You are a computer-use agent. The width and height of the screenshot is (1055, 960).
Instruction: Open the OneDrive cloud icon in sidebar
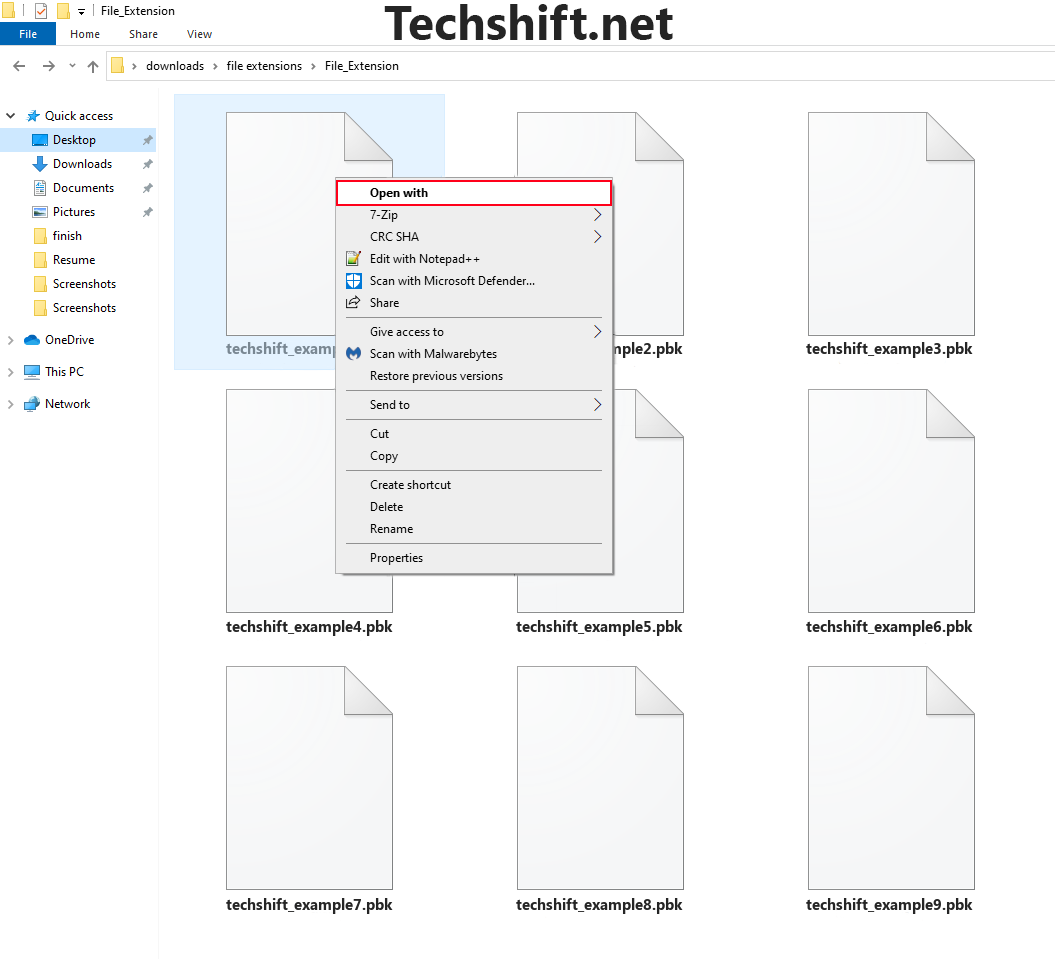coord(32,340)
